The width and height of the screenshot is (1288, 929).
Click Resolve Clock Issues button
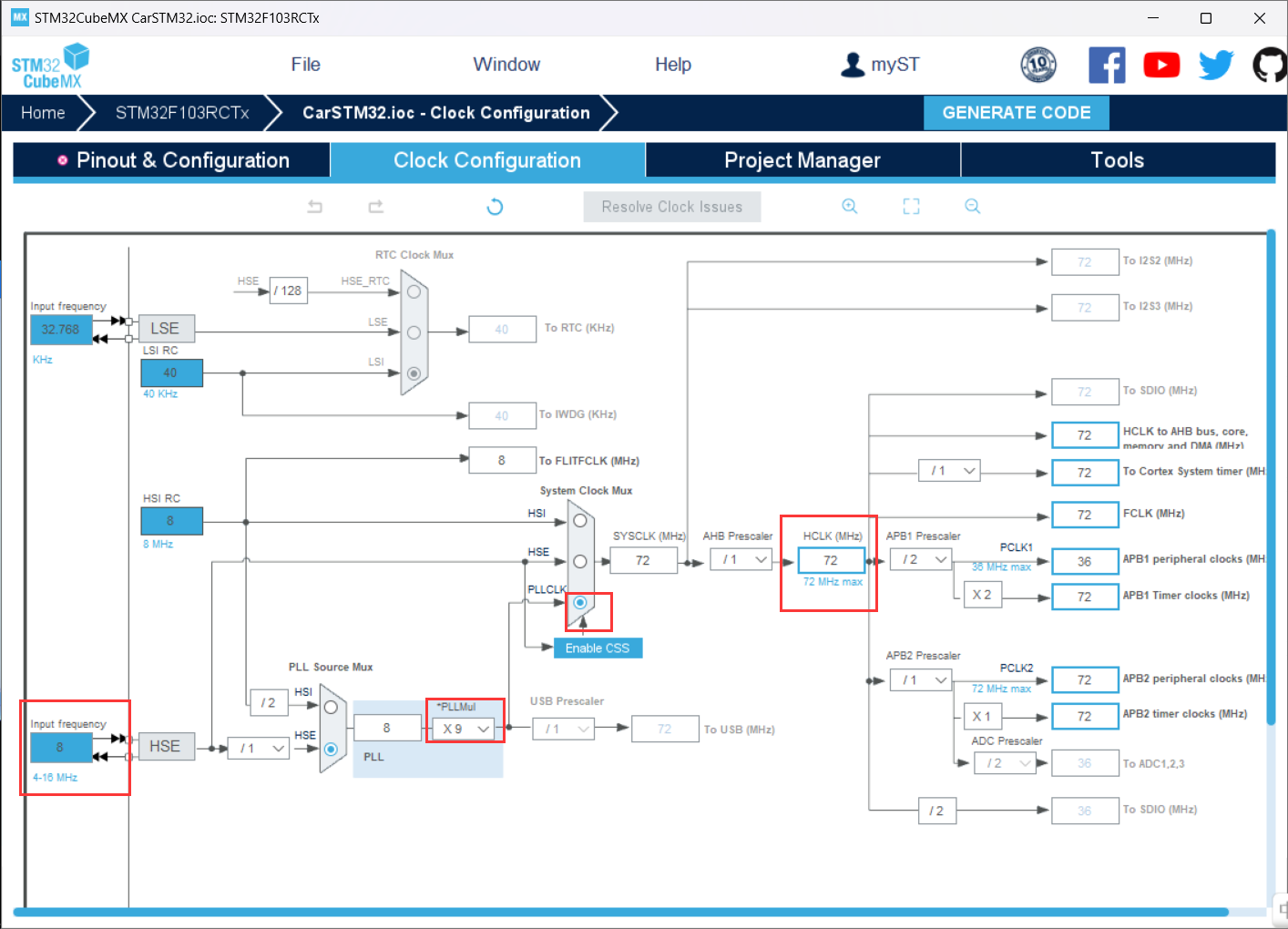pos(672,207)
